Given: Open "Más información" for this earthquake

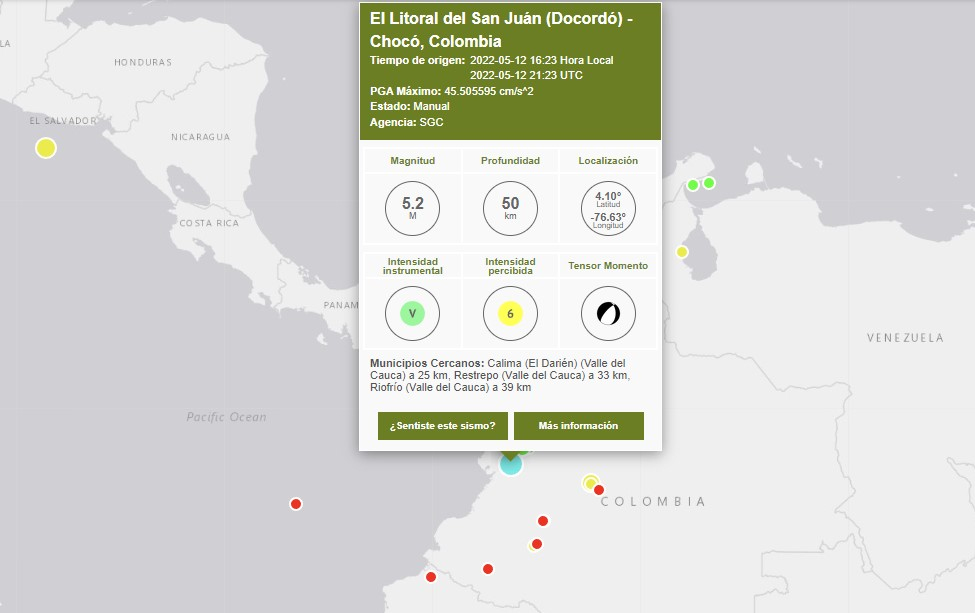Looking at the screenshot, I should 579,426.
